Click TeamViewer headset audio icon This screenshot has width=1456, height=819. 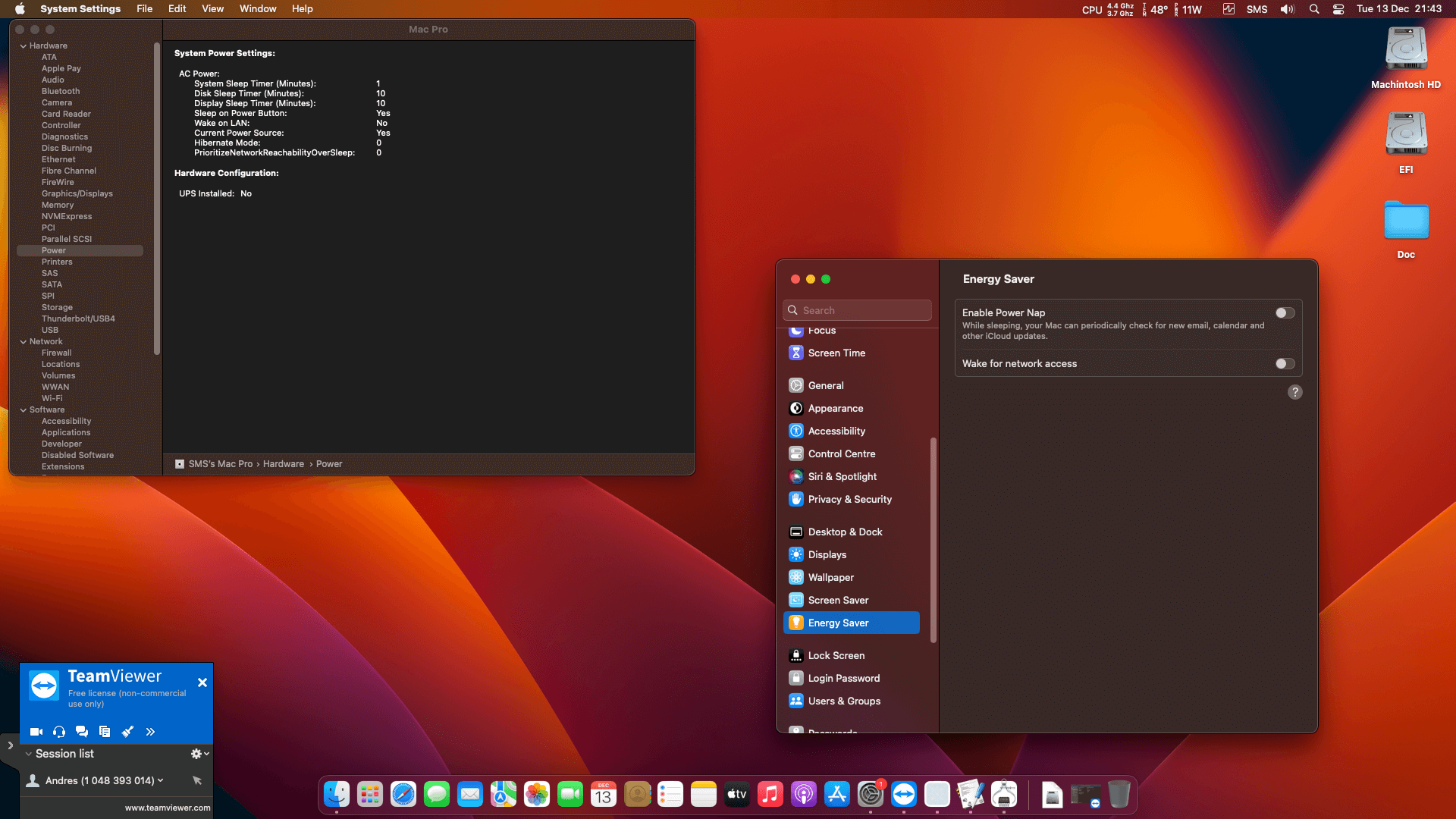click(59, 732)
